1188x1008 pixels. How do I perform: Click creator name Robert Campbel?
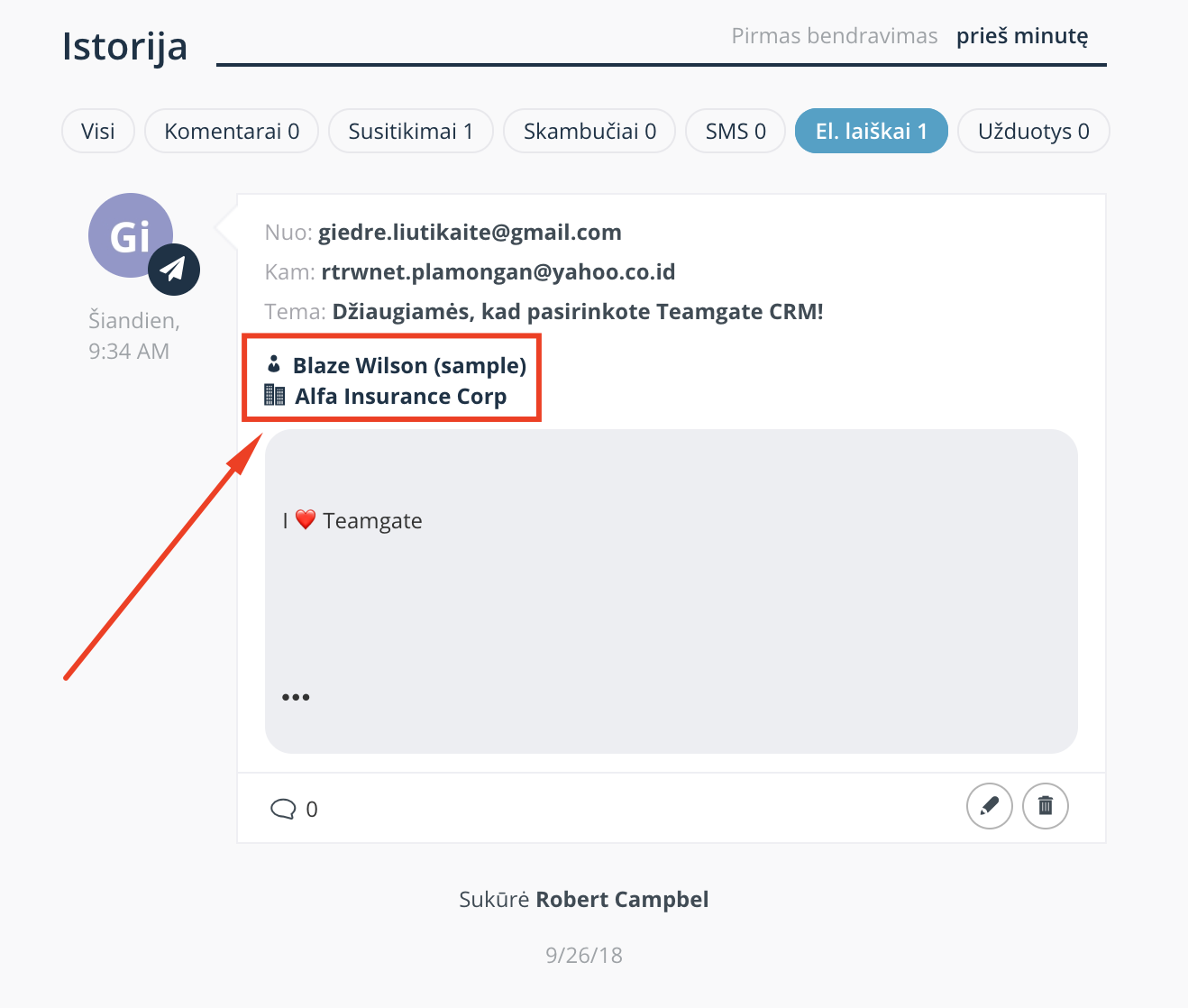pyautogui.click(x=622, y=900)
